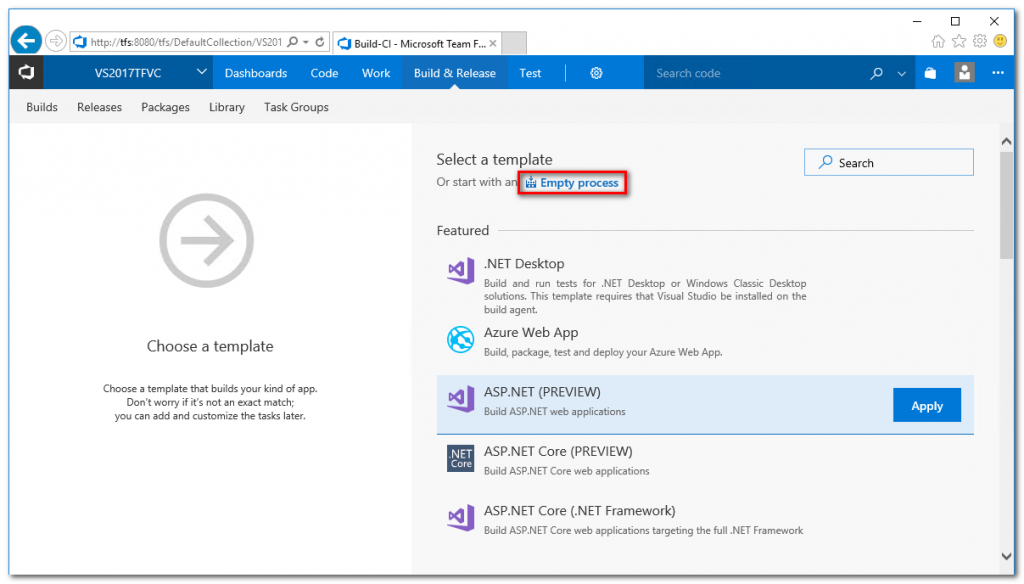
Task: Switch to the Packages tab
Action: pyautogui.click(x=165, y=107)
